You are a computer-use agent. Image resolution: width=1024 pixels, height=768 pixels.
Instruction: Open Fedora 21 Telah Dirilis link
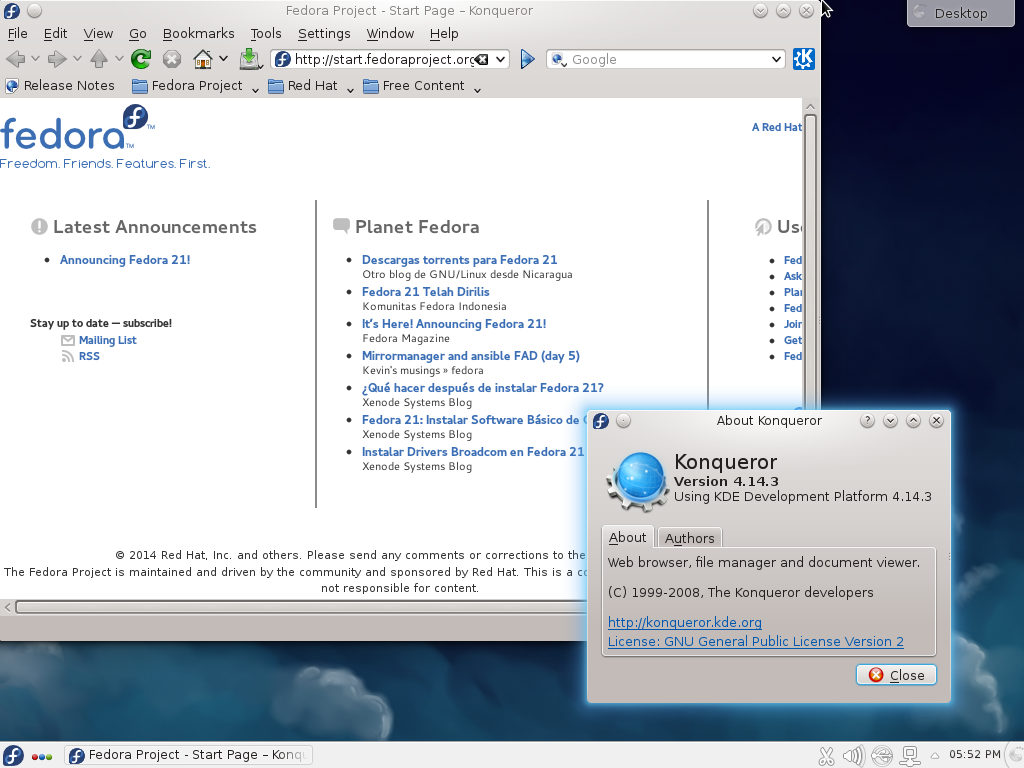click(426, 292)
